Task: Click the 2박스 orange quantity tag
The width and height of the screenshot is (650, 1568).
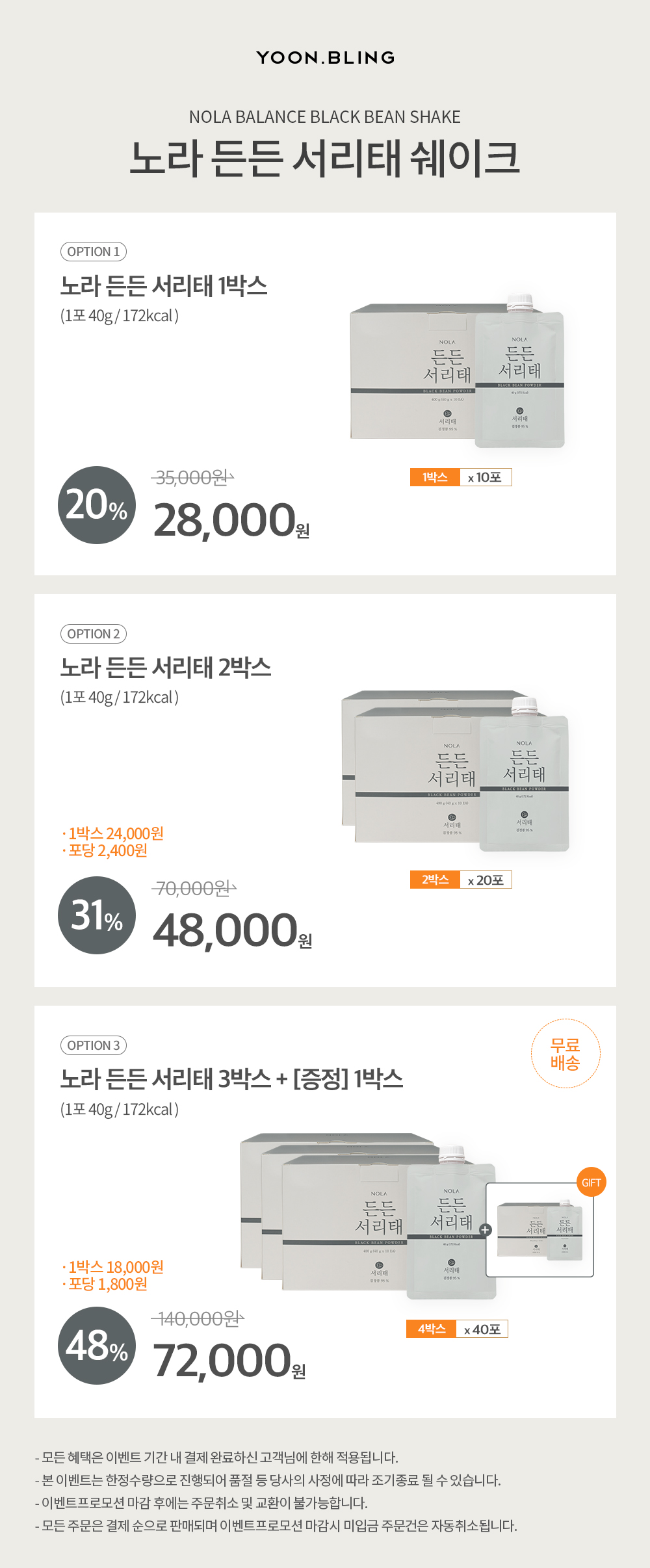Action: 435,880
